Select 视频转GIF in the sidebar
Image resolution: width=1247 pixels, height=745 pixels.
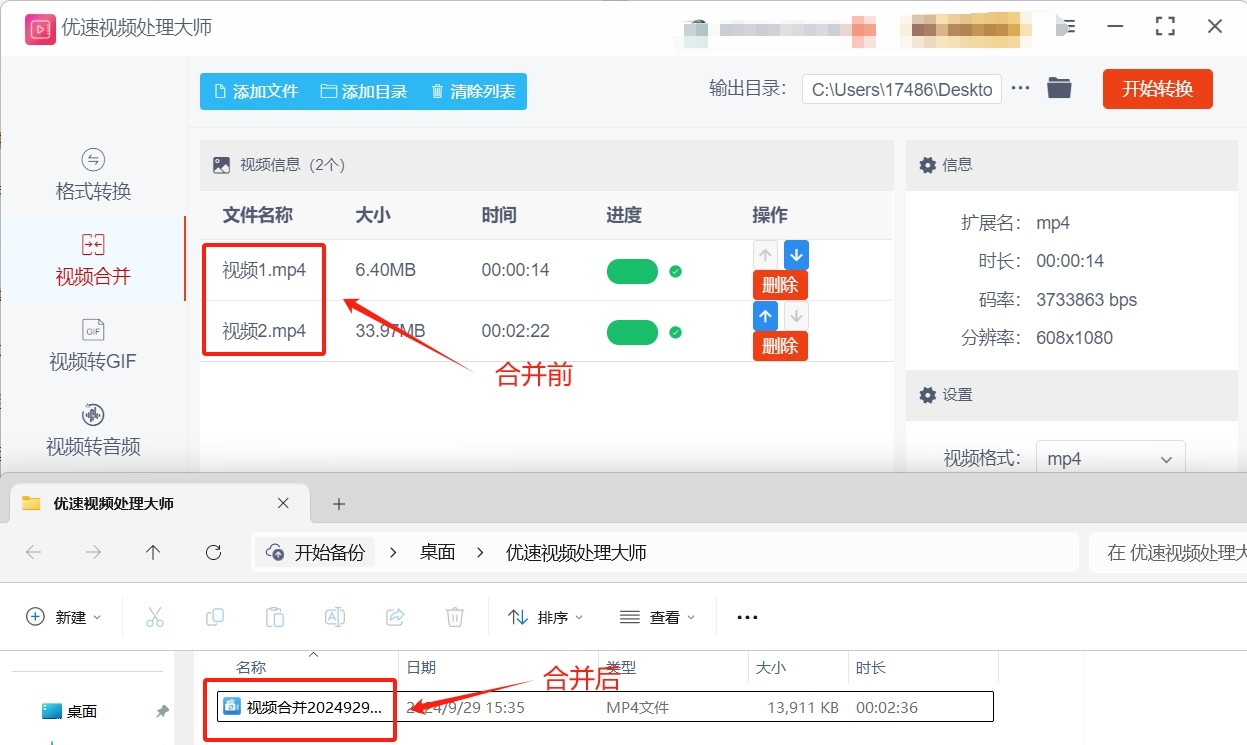tap(93, 345)
